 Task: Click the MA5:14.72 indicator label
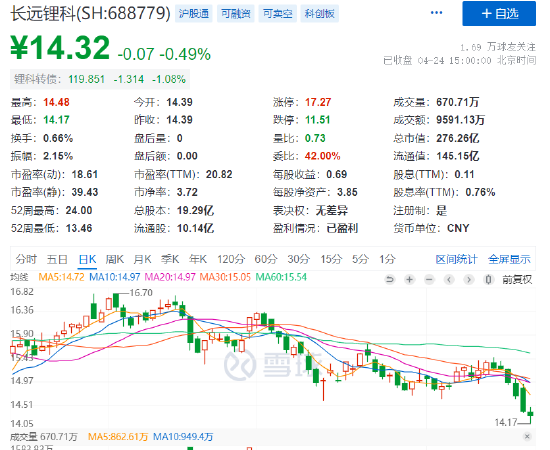61,277
